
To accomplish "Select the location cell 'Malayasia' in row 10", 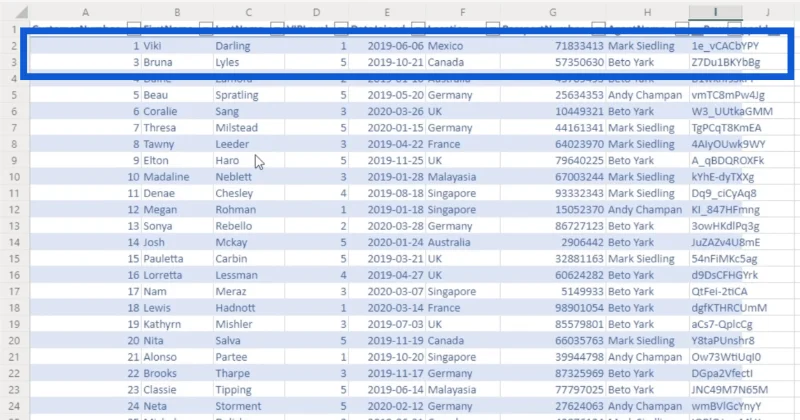I will point(462,177).
